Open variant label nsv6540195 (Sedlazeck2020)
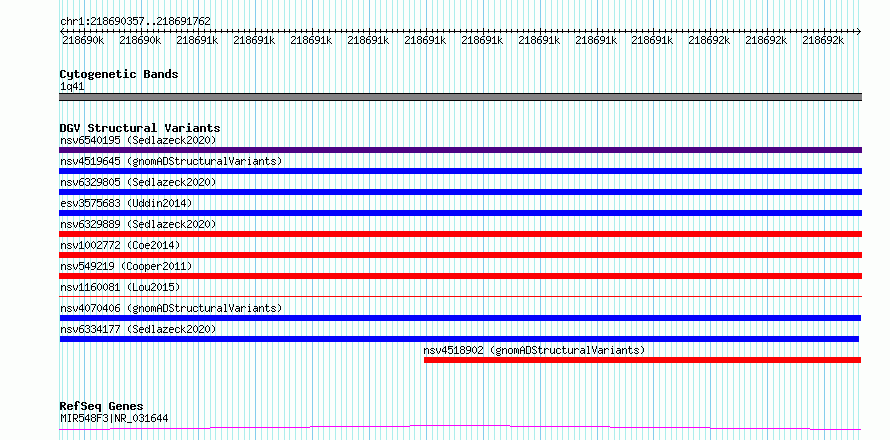890x440 pixels. 138,140
